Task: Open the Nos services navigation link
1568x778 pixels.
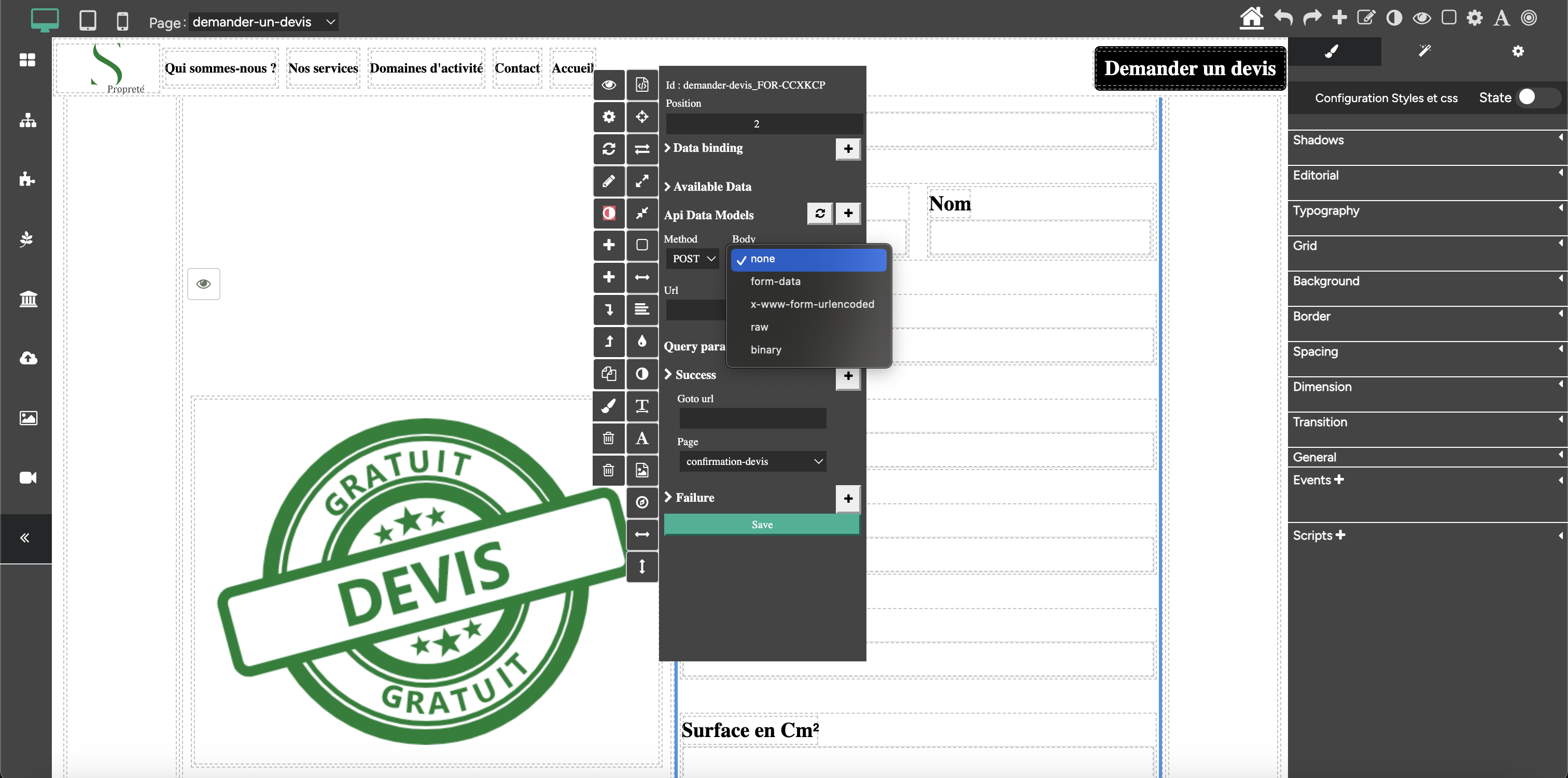Action: coord(323,68)
